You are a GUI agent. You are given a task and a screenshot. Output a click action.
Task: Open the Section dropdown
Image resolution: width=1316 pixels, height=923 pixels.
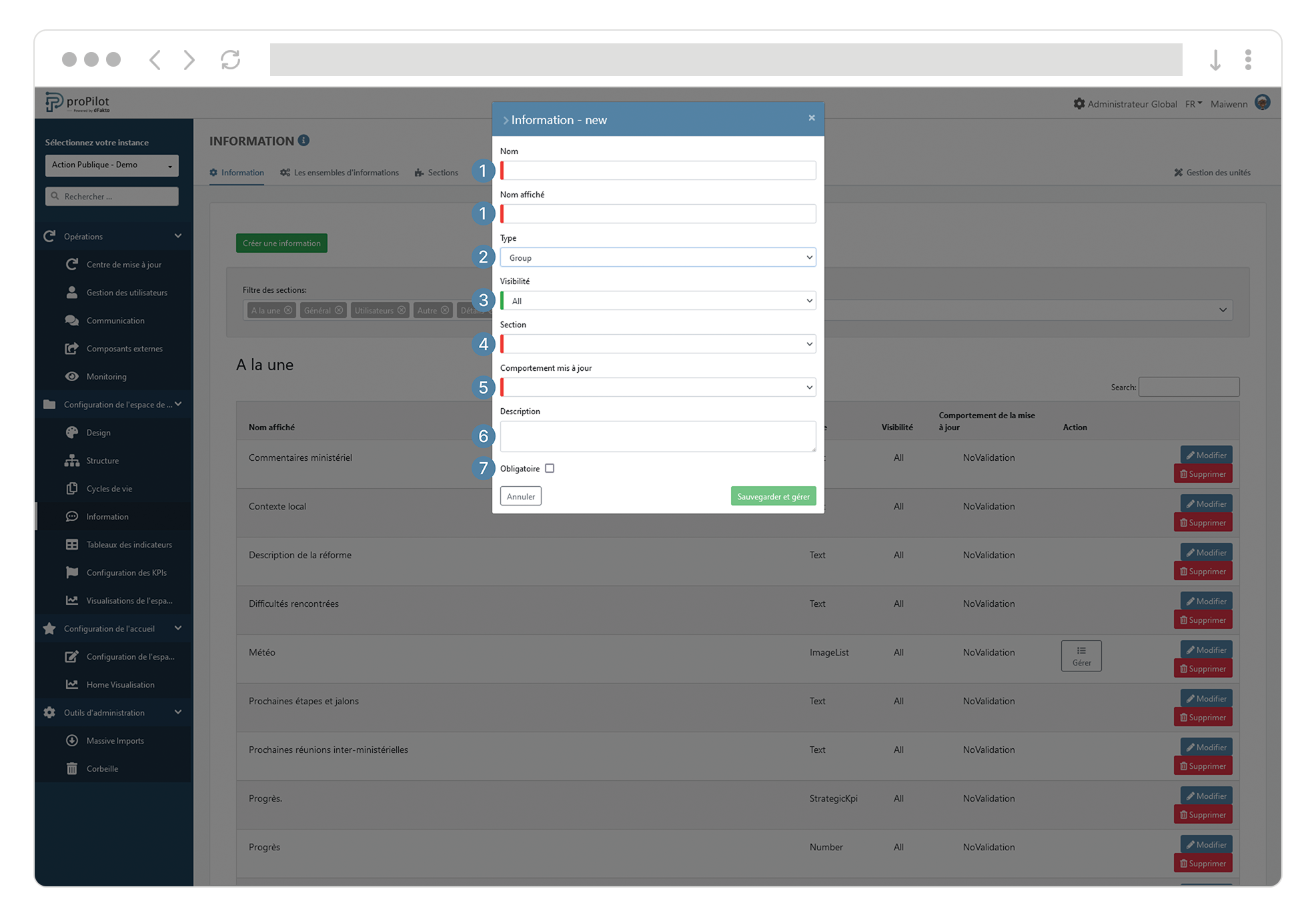658,343
